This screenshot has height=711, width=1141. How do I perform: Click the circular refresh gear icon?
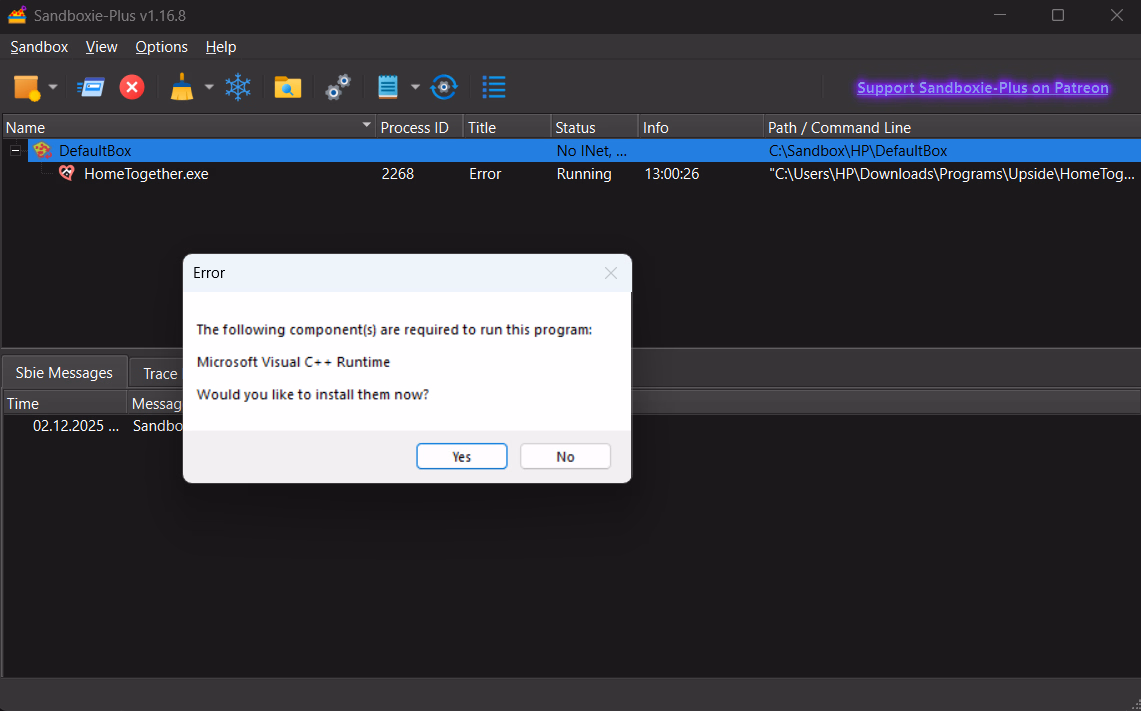(x=443, y=88)
